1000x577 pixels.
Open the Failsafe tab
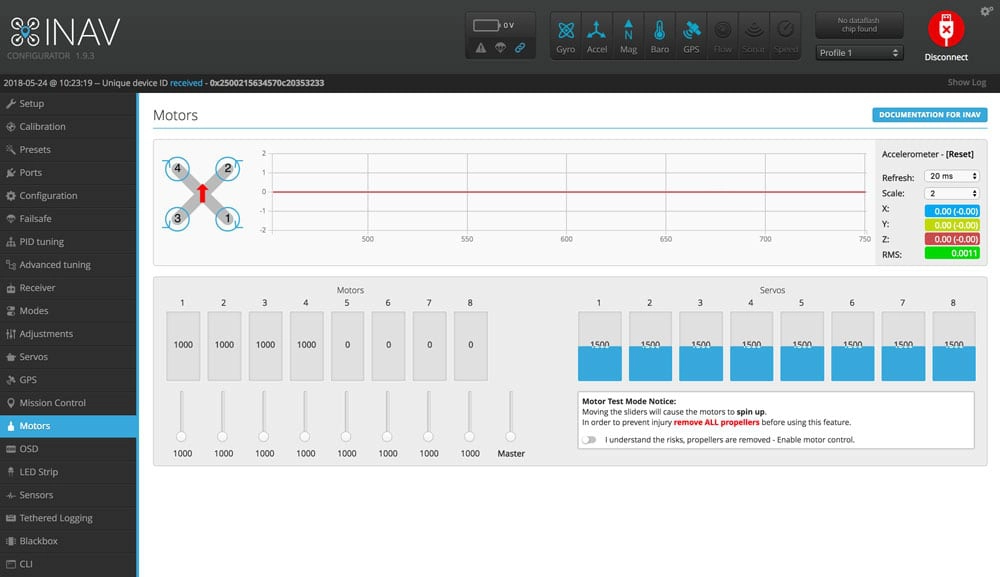click(x=68, y=218)
